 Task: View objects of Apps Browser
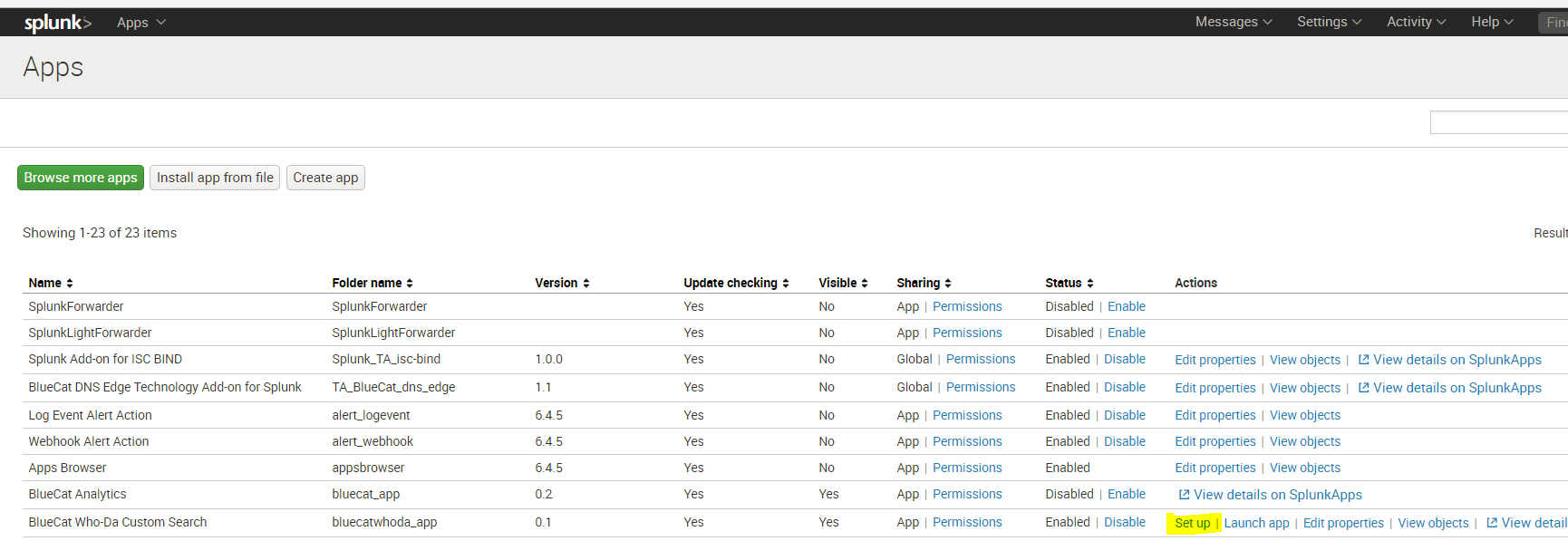click(x=1305, y=468)
